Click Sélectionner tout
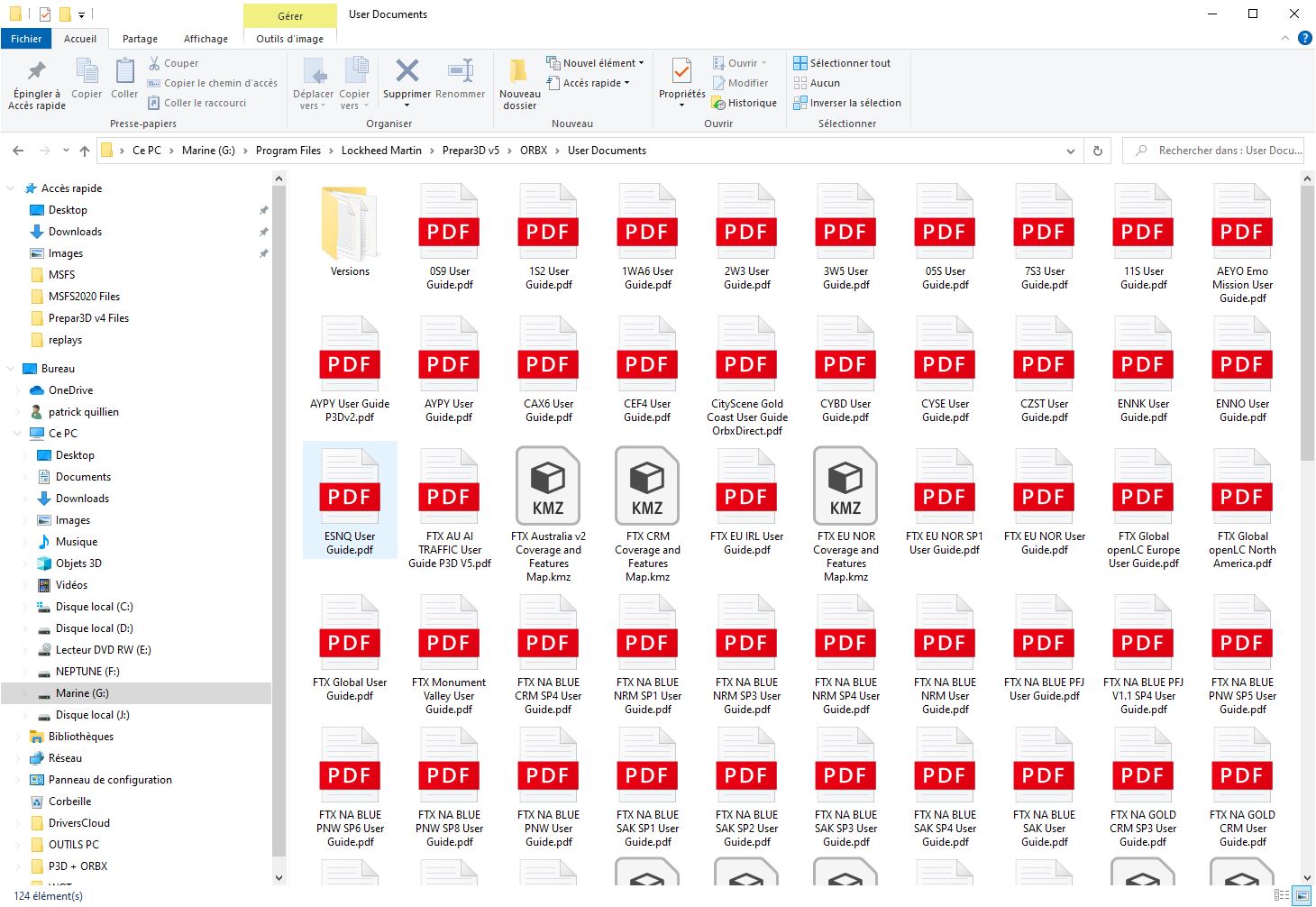Viewport: 1316px width, 907px height. point(842,63)
